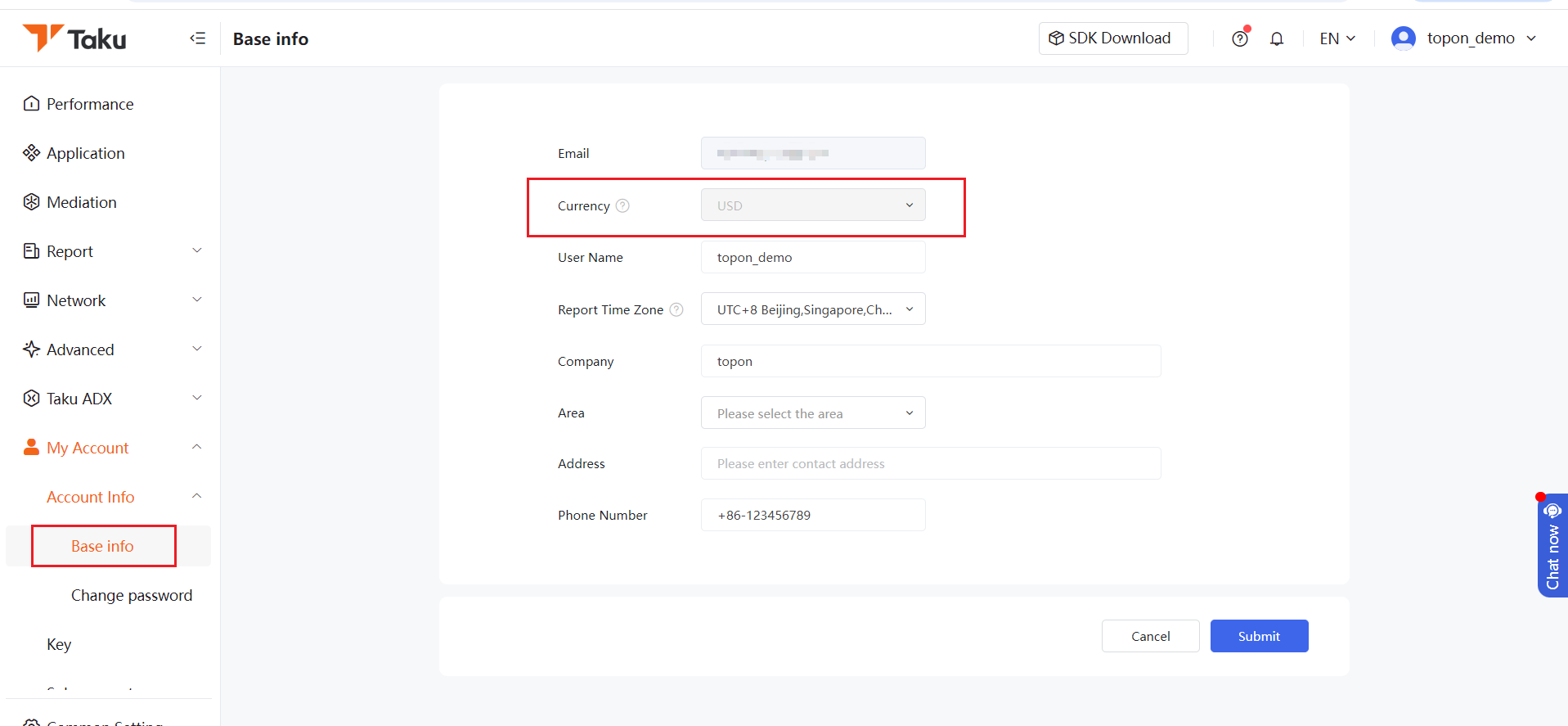Open the notifications bell

click(1277, 38)
